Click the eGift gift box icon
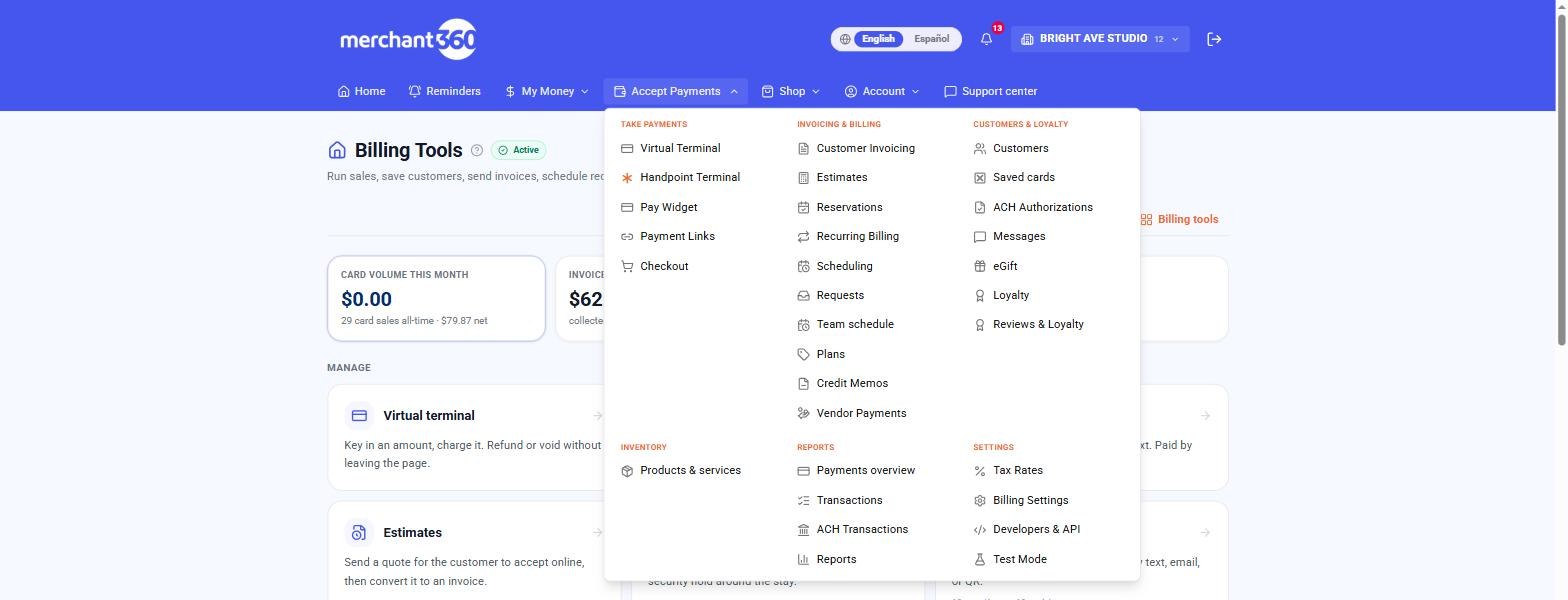Screen dimensions: 1568x600 pos(980,266)
